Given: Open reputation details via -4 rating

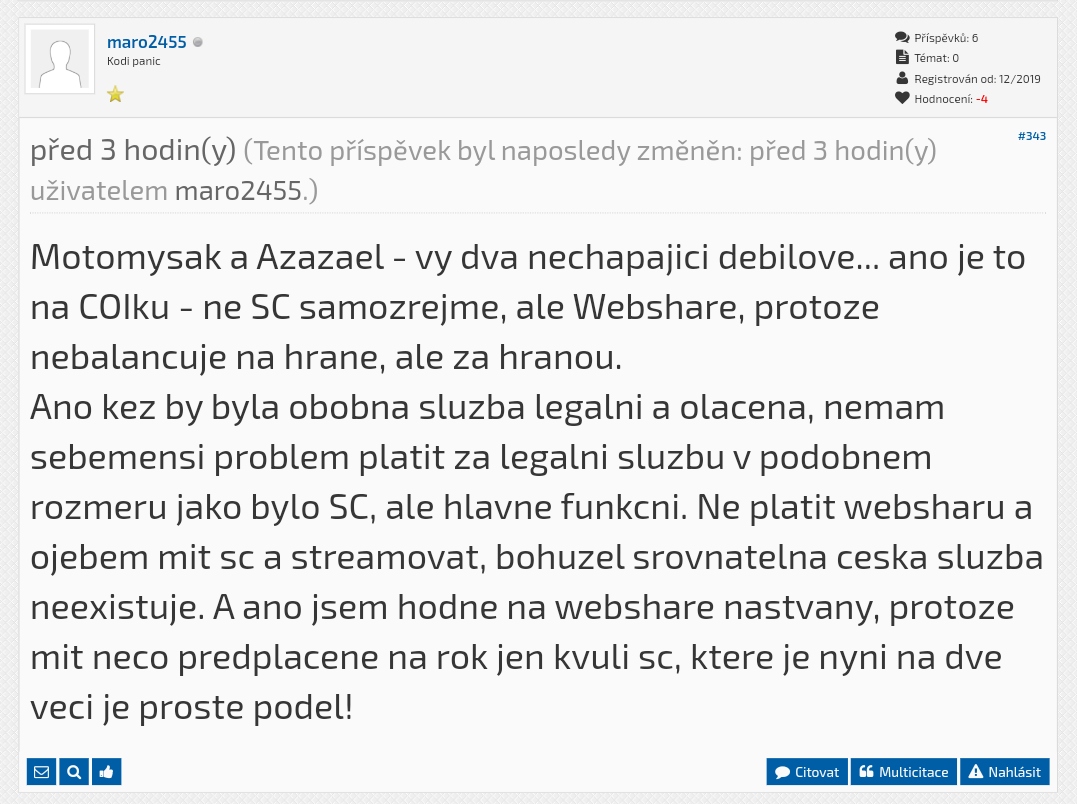Looking at the screenshot, I should (x=982, y=98).
